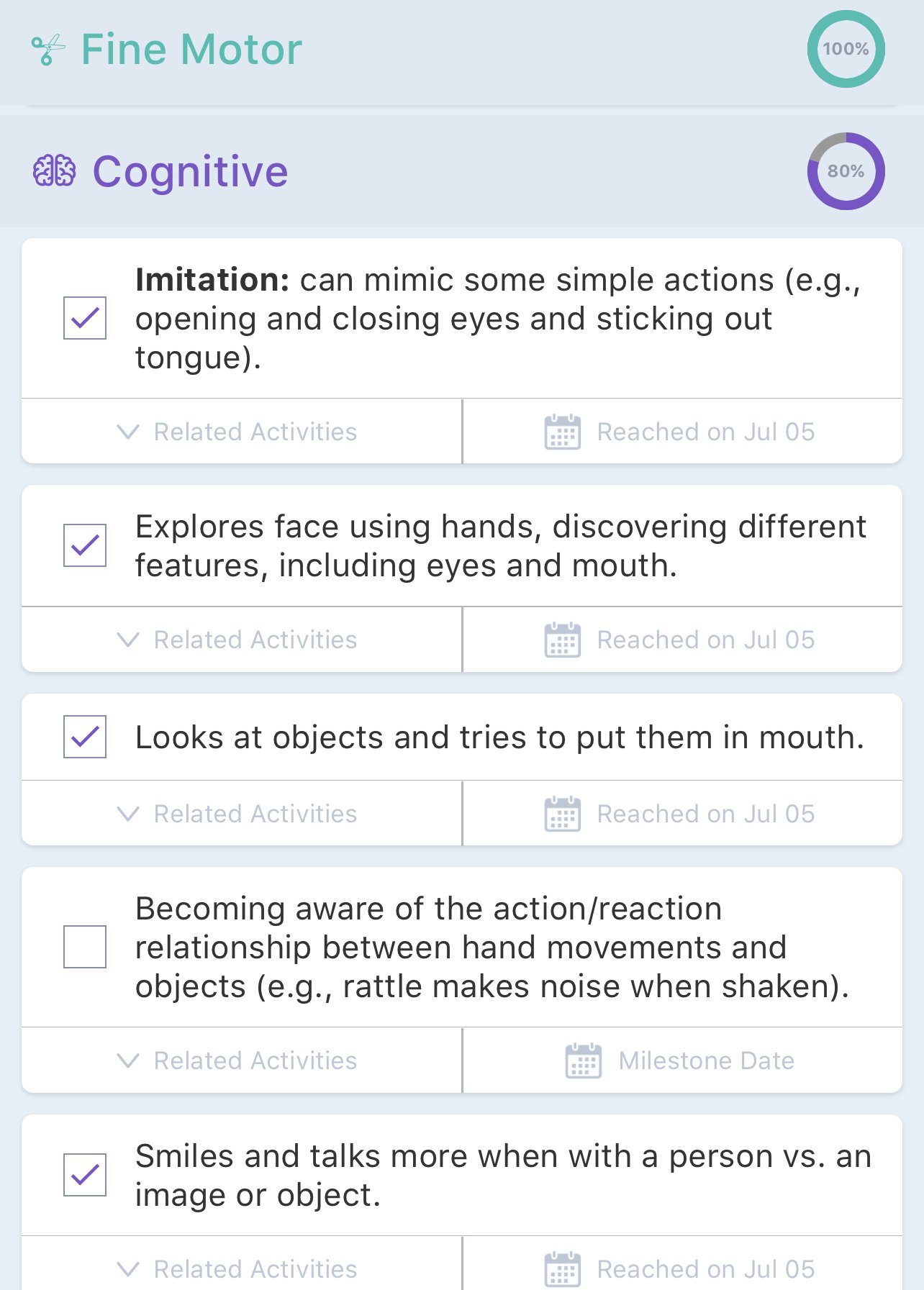Set the Milestone Date for action/reaction
Screen dimensions: 924x1290
pos(705,1060)
